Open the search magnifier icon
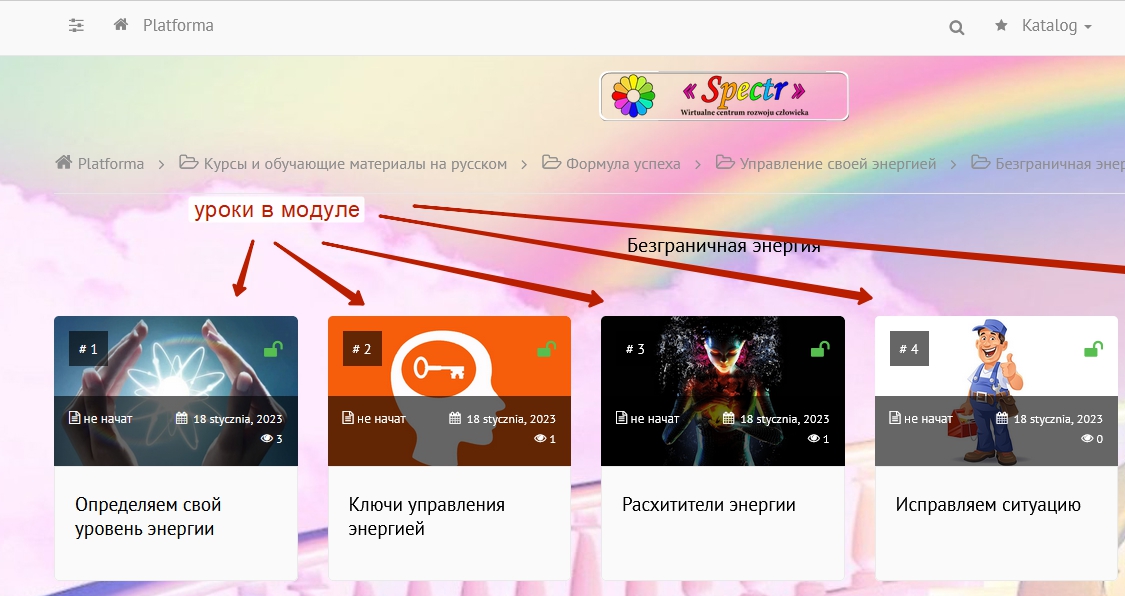This screenshot has width=1125, height=596. click(956, 27)
